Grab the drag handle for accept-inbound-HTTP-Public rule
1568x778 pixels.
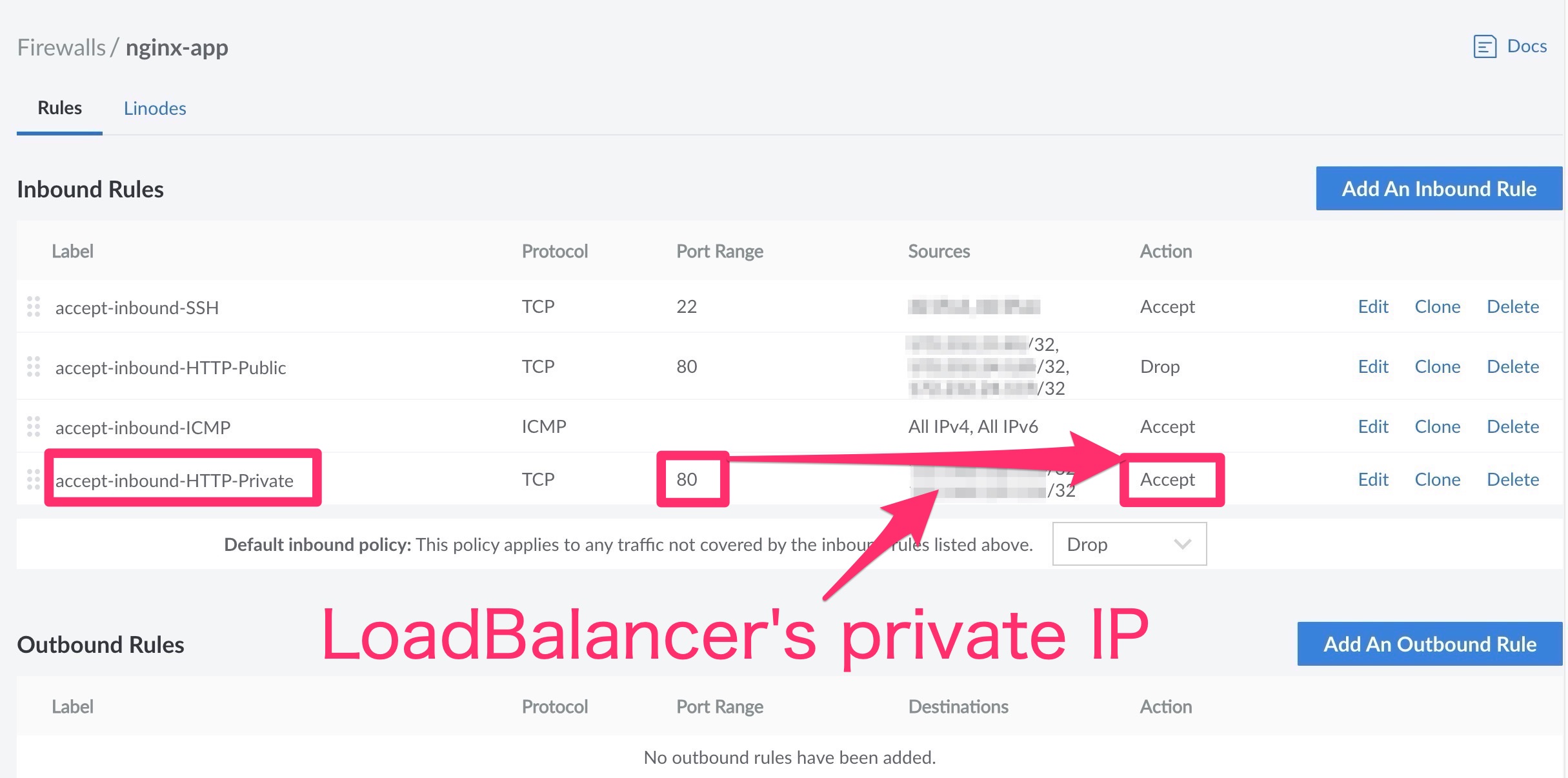(x=34, y=366)
